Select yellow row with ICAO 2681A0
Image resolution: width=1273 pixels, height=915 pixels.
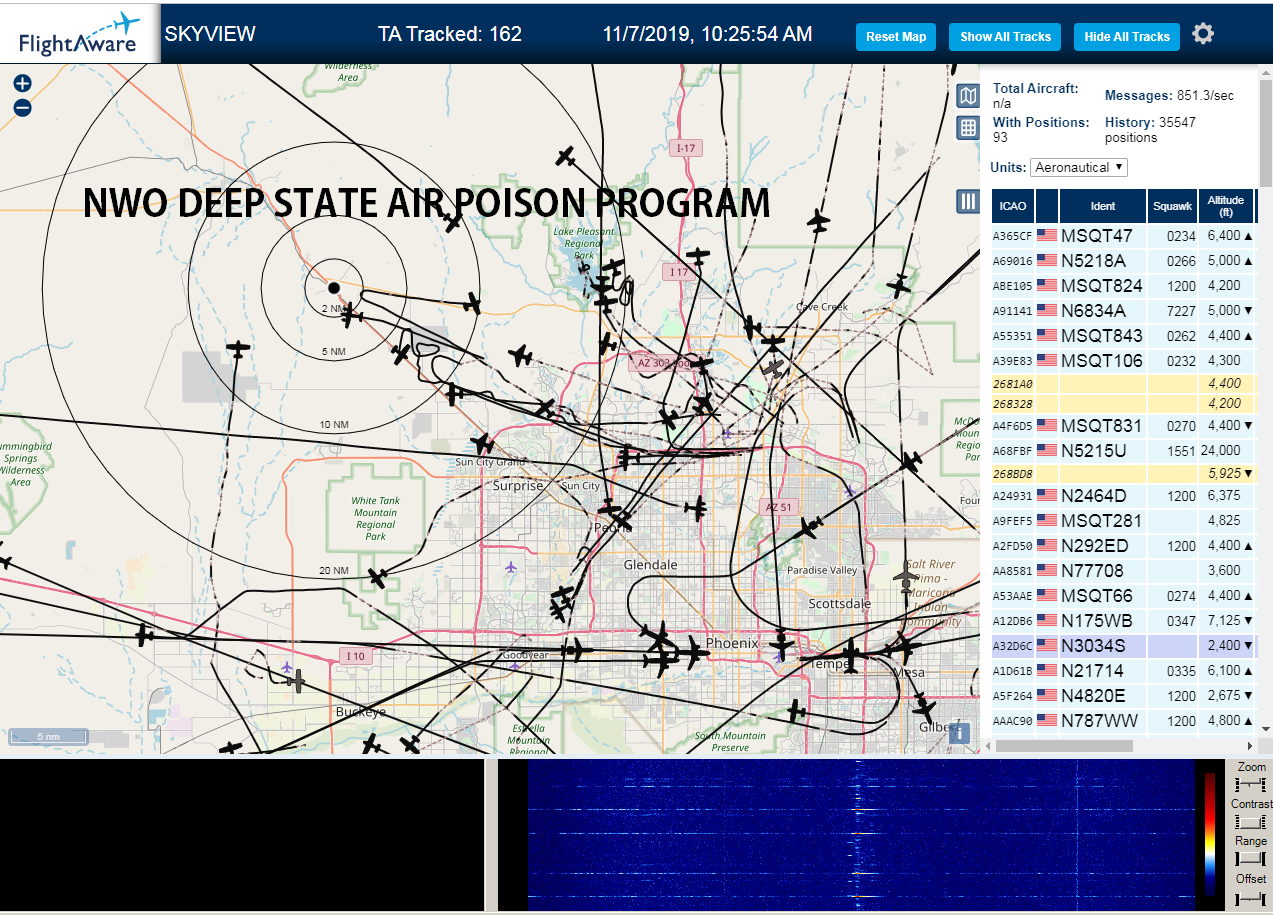point(1122,384)
